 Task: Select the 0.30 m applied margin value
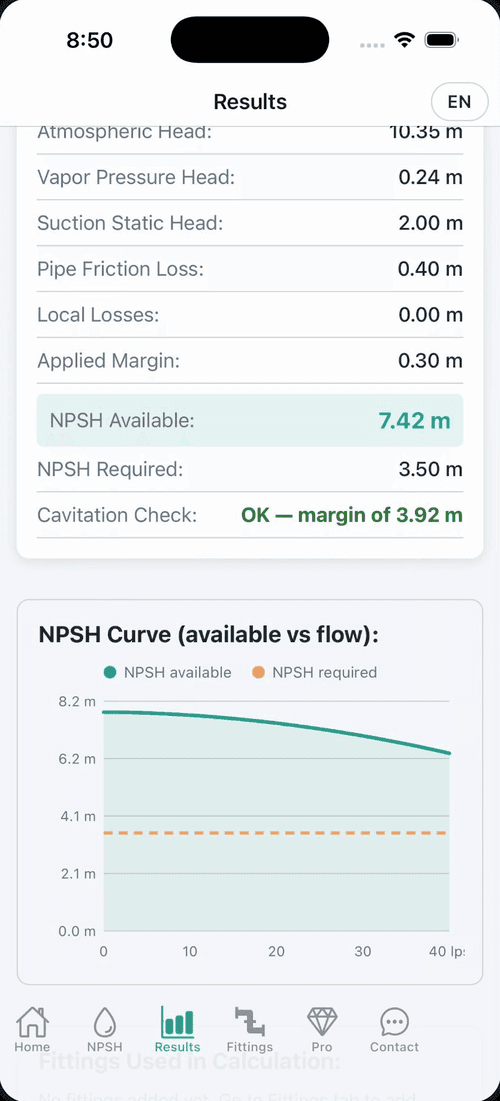(x=430, y=361)
